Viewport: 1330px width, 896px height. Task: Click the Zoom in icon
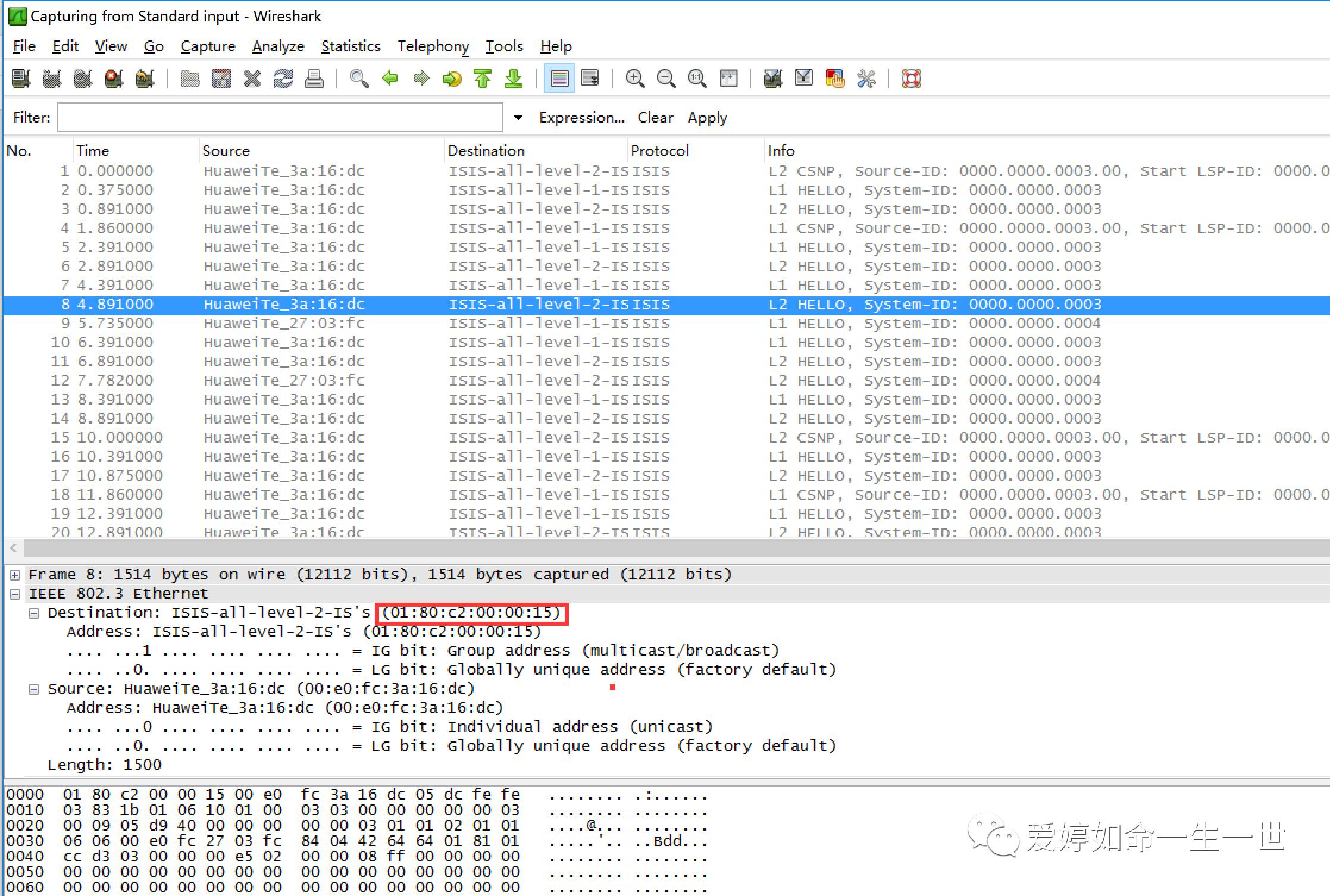pos(635,79)
